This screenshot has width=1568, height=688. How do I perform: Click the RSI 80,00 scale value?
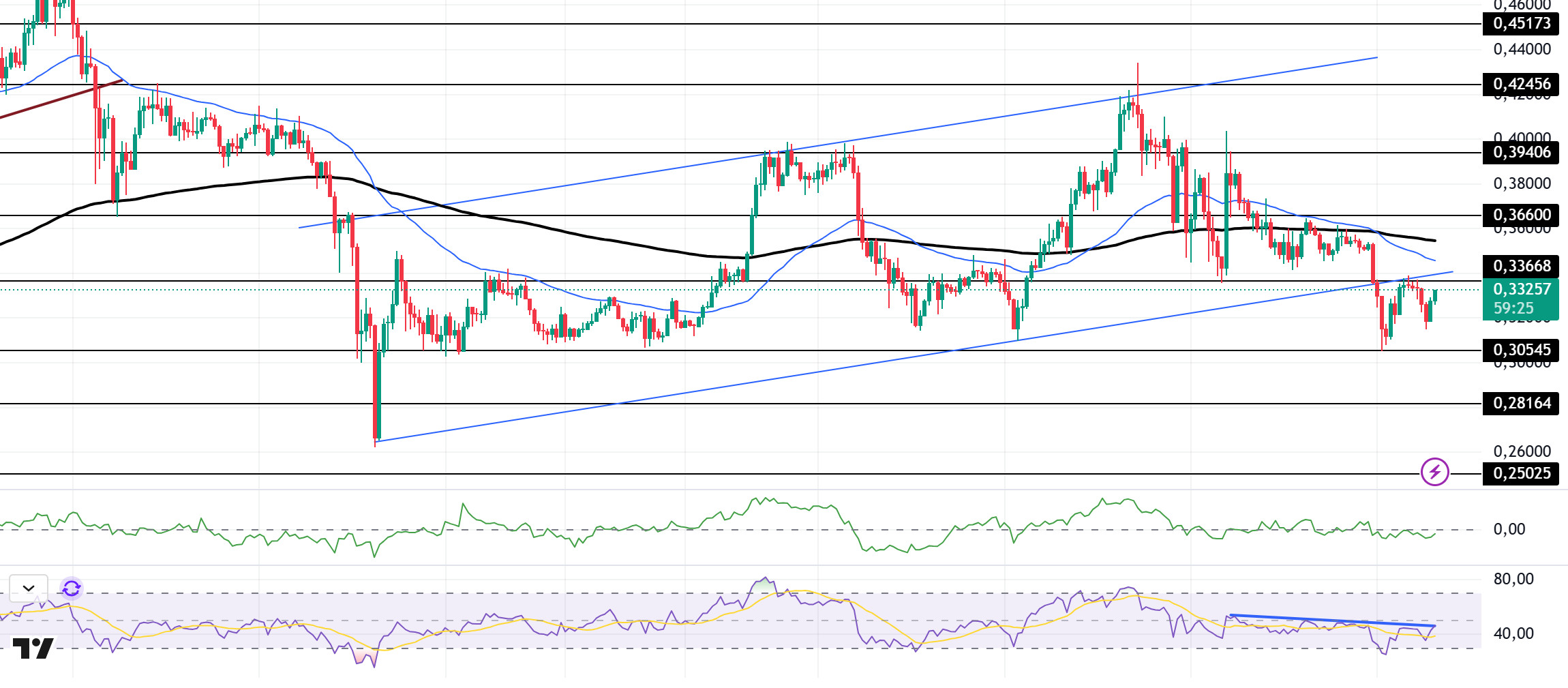(1513, 579)
